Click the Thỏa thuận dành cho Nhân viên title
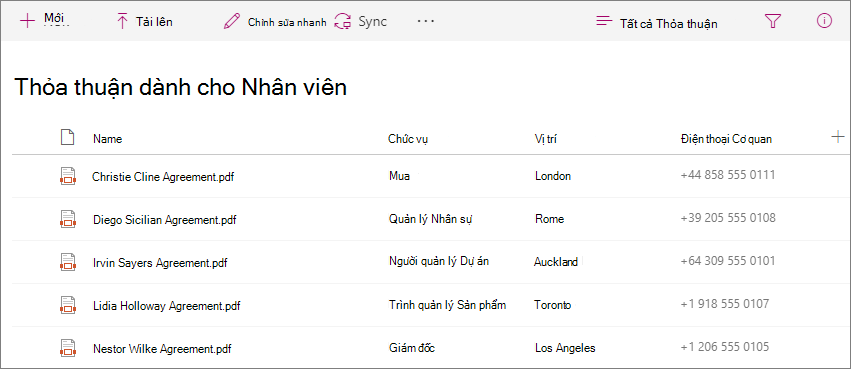Viewport: 851px width, 369px height. pos(180,87)
